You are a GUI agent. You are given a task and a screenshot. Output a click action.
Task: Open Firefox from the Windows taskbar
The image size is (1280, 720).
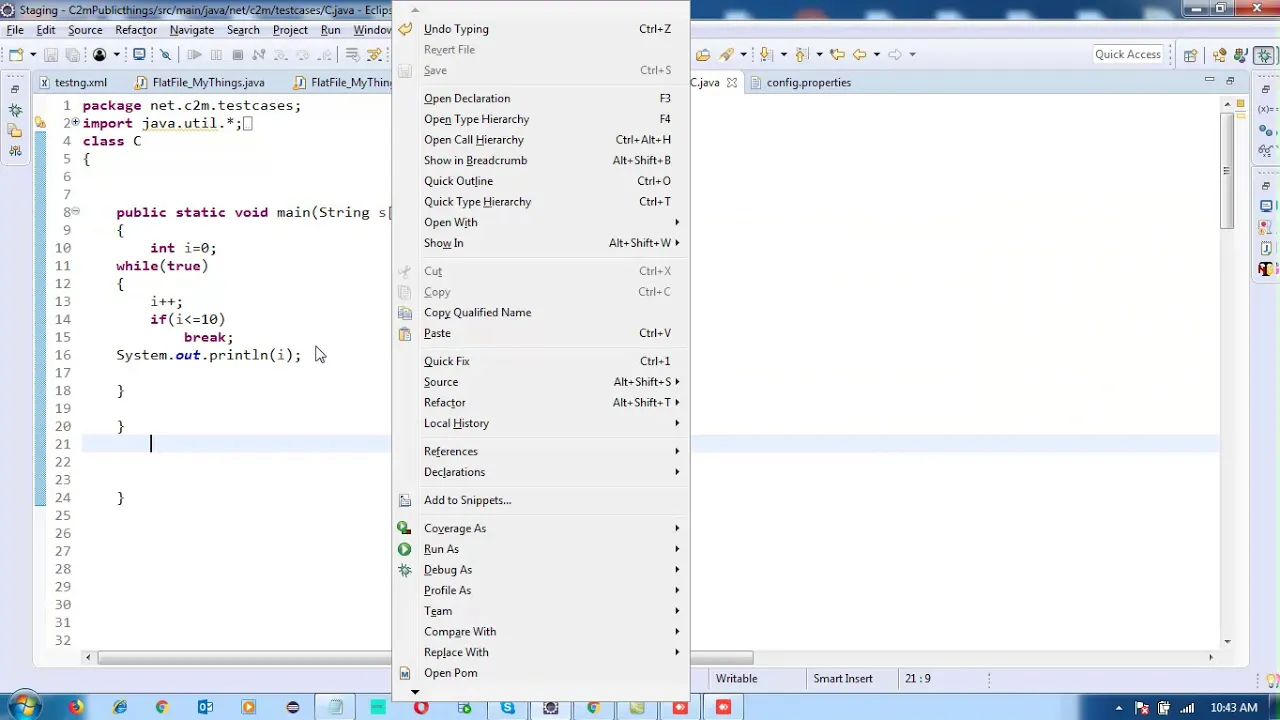coord(76,708)
